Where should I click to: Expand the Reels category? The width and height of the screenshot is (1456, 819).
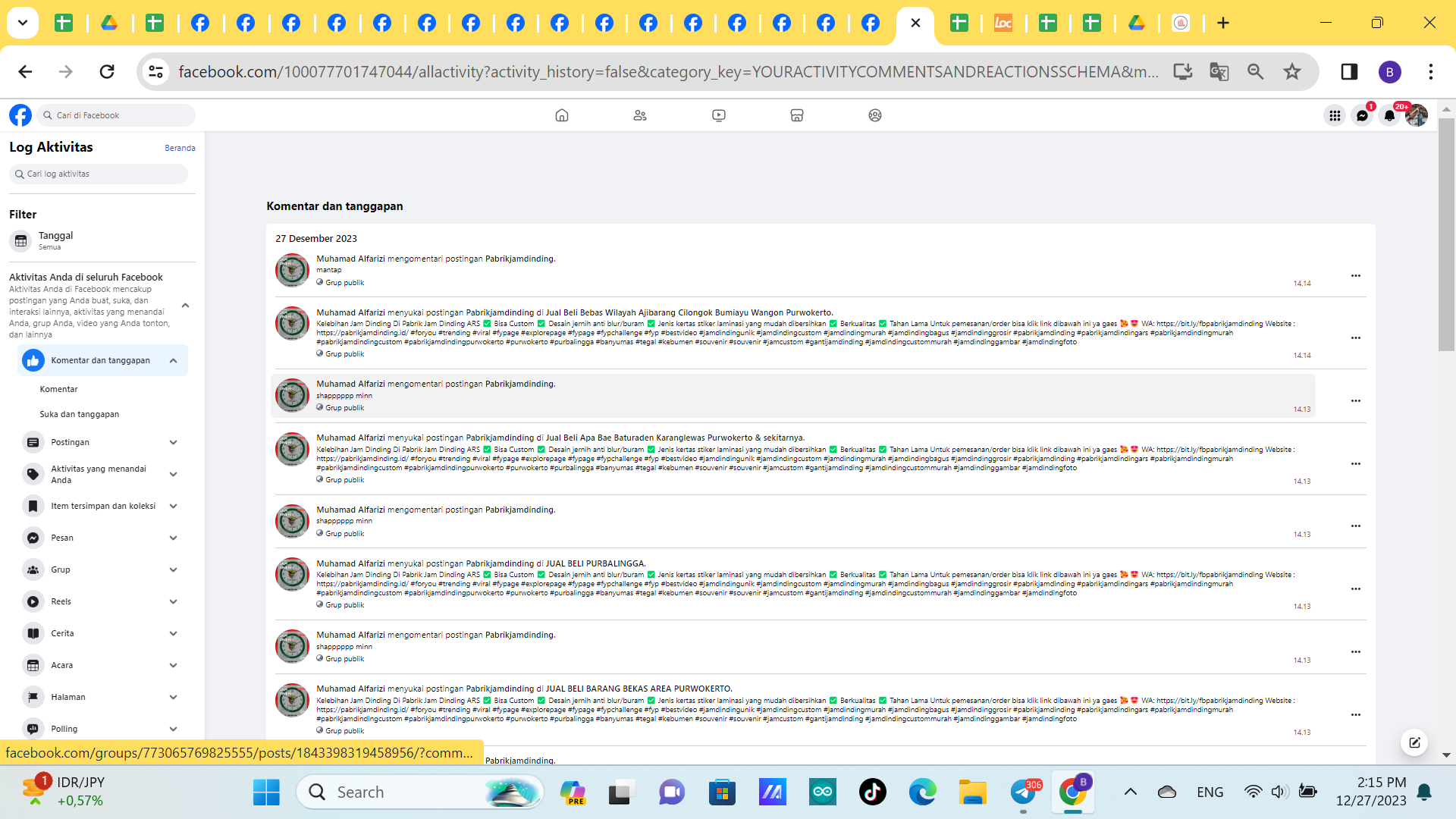[x=173, y=601]
